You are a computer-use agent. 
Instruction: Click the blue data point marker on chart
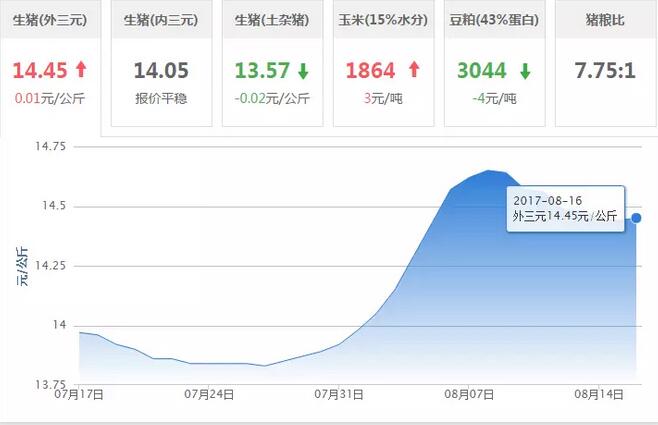tap(637, 217)
